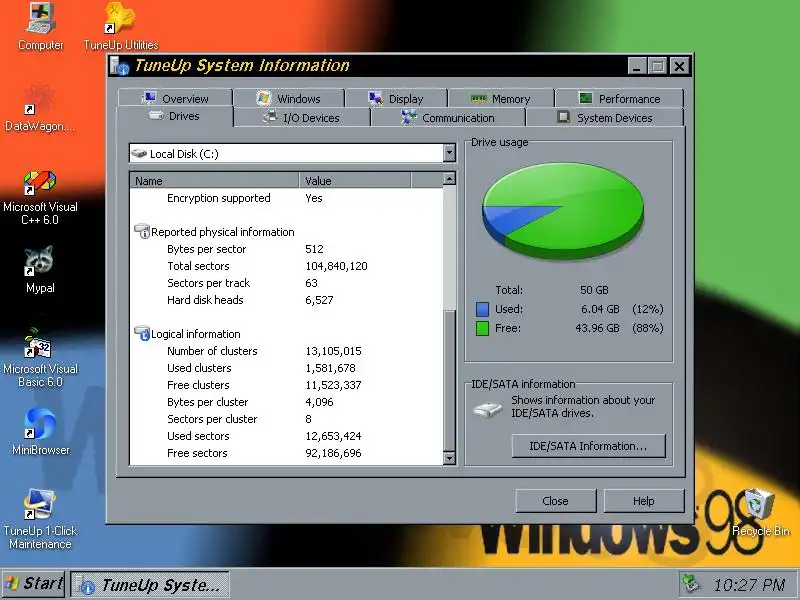Open the I/O Devices tab
Screen dimensions: 800x600
pyautogui.click(x=302, y=118)
